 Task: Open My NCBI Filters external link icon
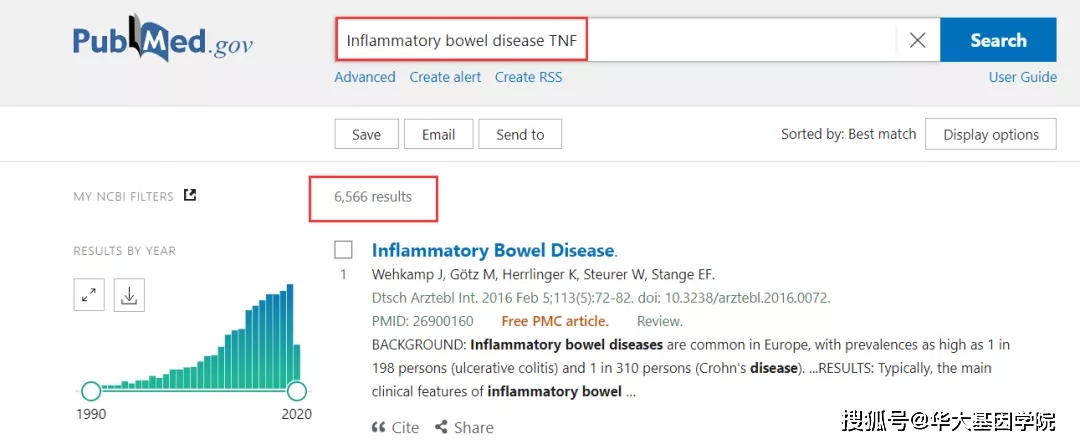[190, 196]
